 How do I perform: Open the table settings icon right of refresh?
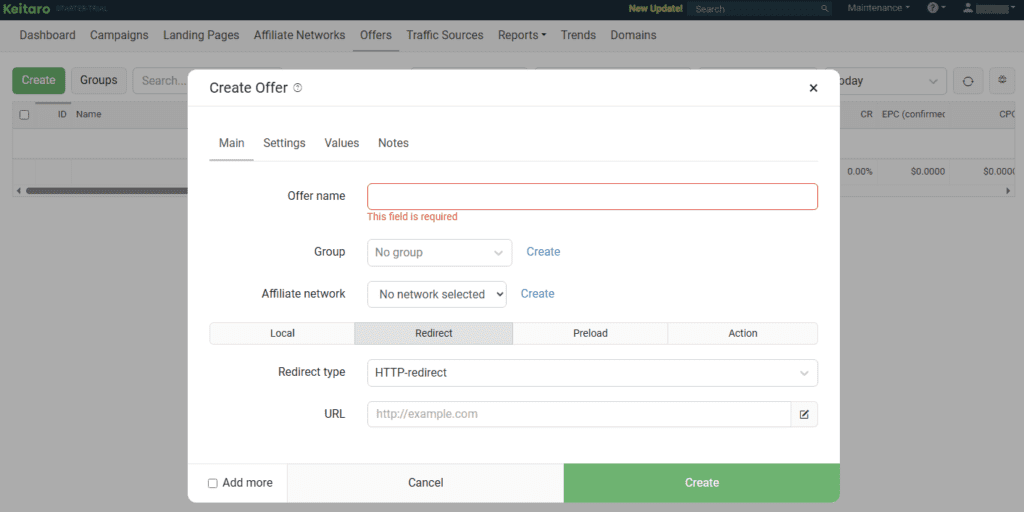(x=1003, y=81)
